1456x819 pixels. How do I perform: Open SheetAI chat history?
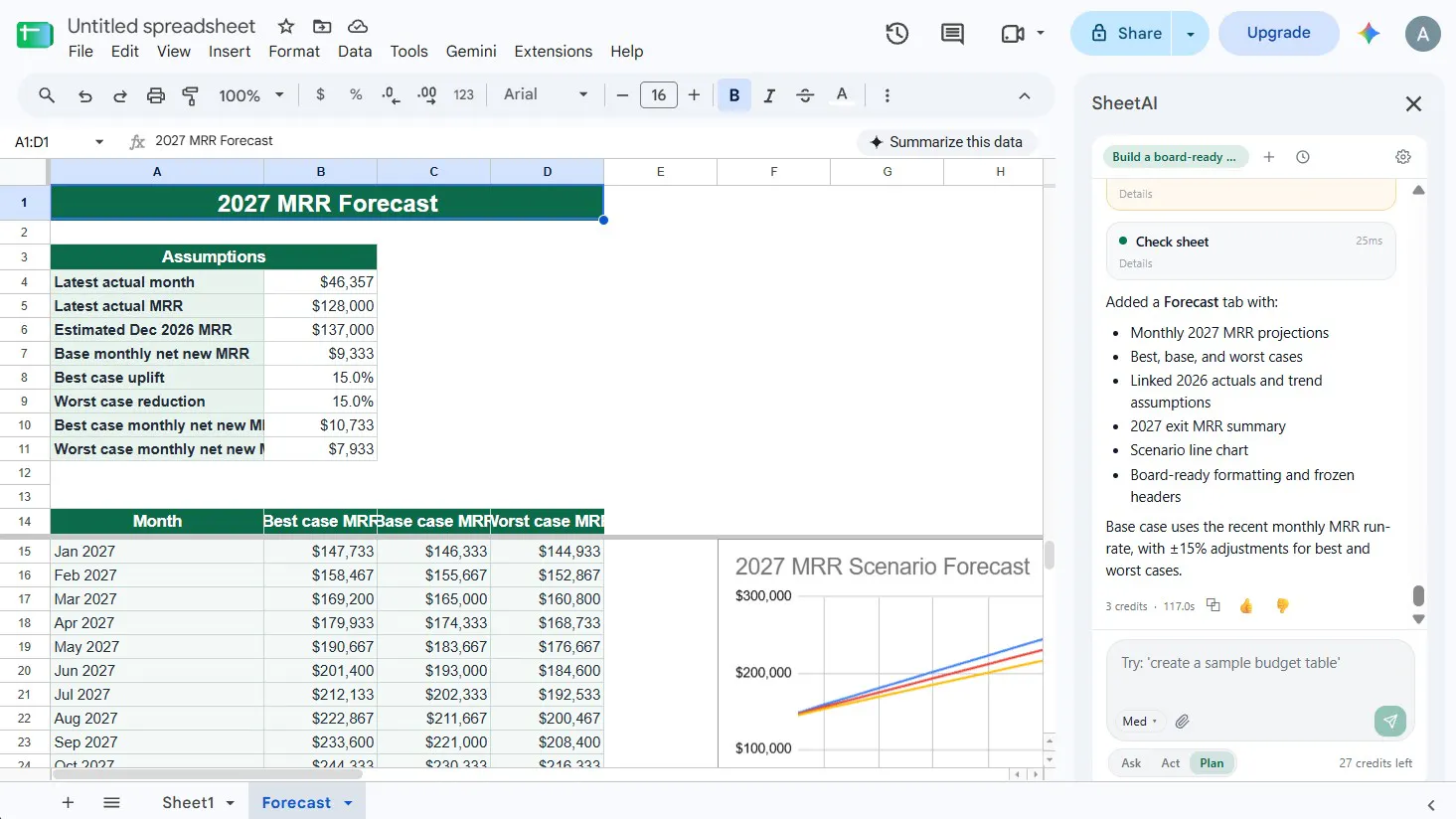click(x=1303, y=157)
